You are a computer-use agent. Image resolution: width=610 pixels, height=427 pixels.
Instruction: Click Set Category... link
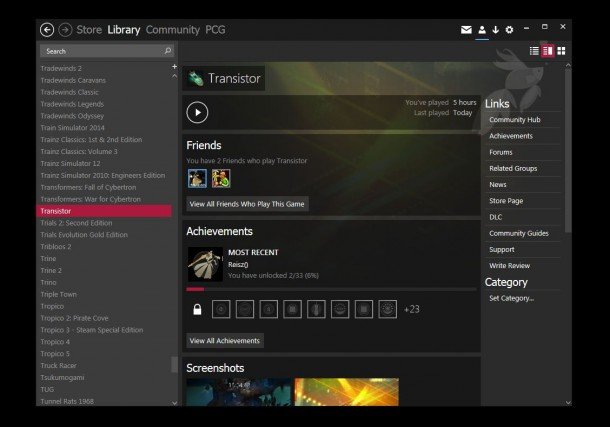pyautogui.click(x=512, y=298)
